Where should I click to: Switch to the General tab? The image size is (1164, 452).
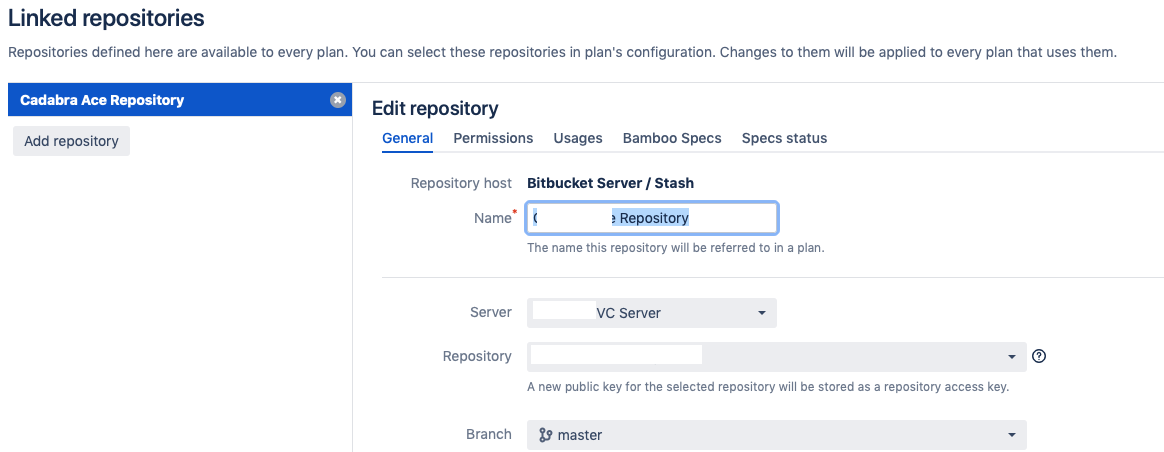(x=408, y=138)
